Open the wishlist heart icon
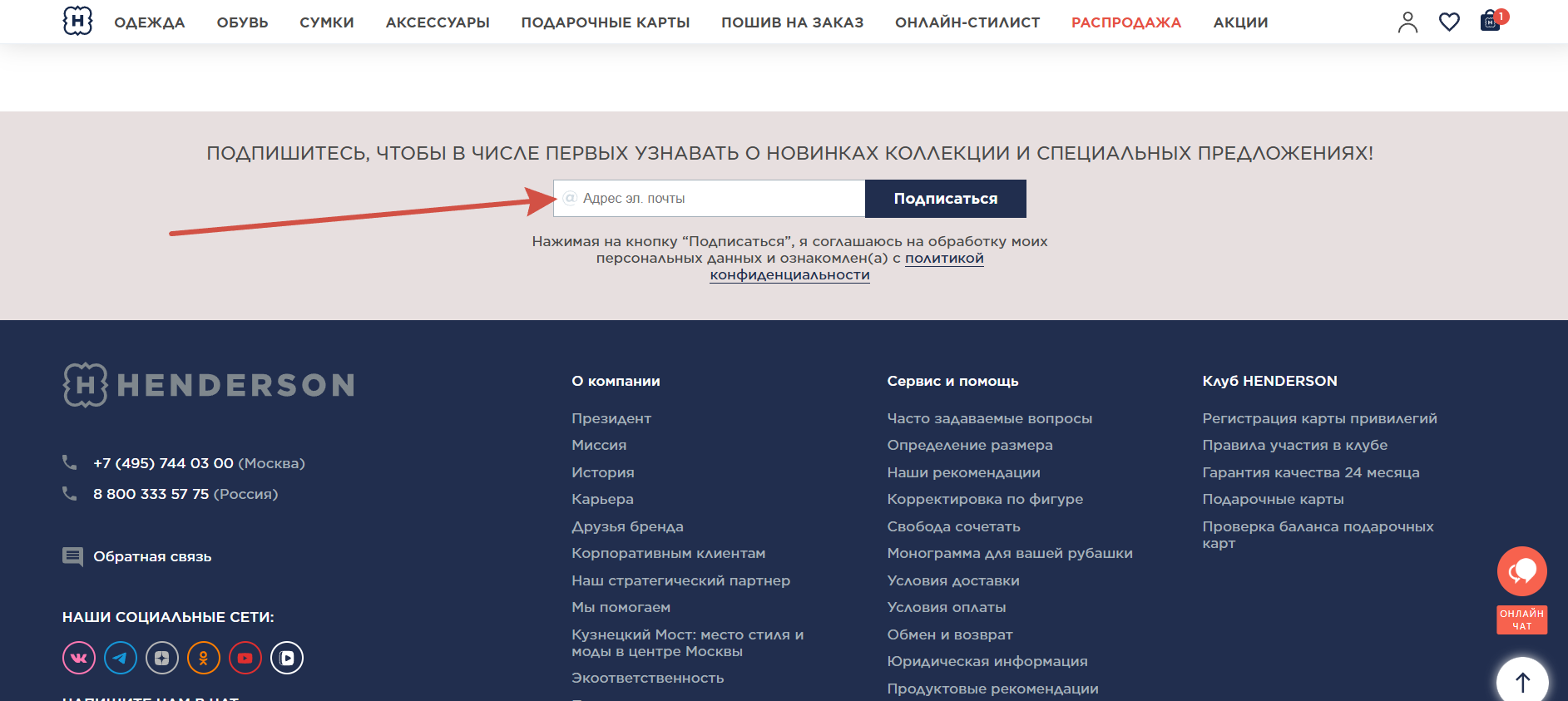Image resolution: width=1568 pixels, height=701 pixels. tap(1449, 22)
